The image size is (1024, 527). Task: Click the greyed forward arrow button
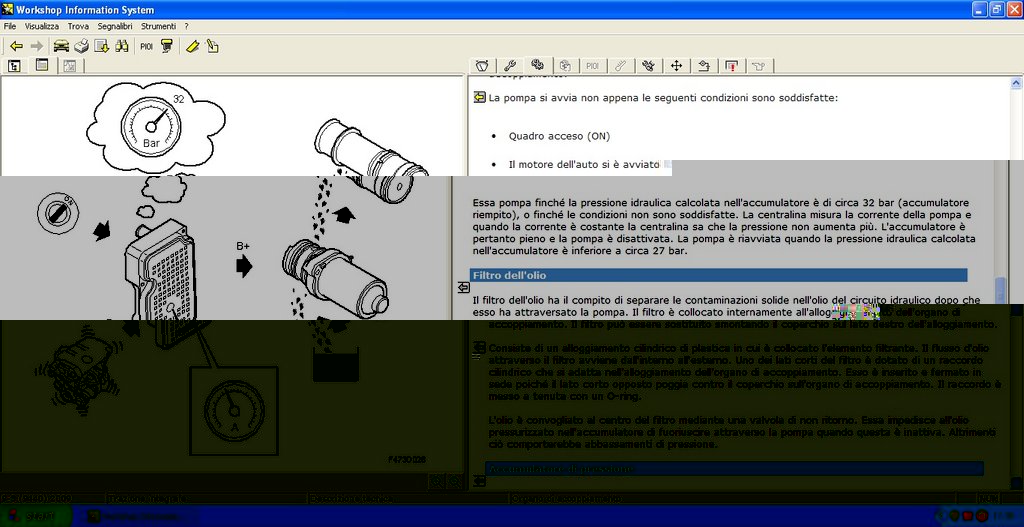coord(37,46)
